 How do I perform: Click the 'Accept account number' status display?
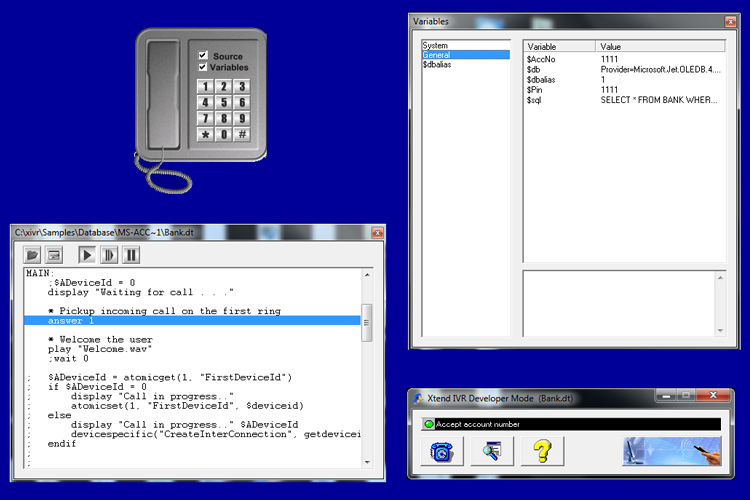tap(572, 424)
